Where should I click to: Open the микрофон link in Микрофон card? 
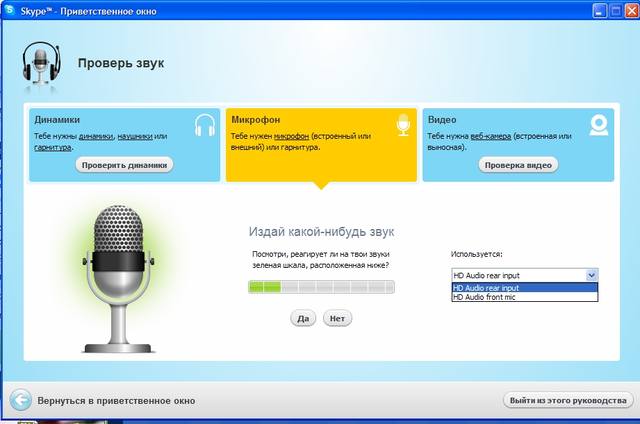click(x=291, y=136)
